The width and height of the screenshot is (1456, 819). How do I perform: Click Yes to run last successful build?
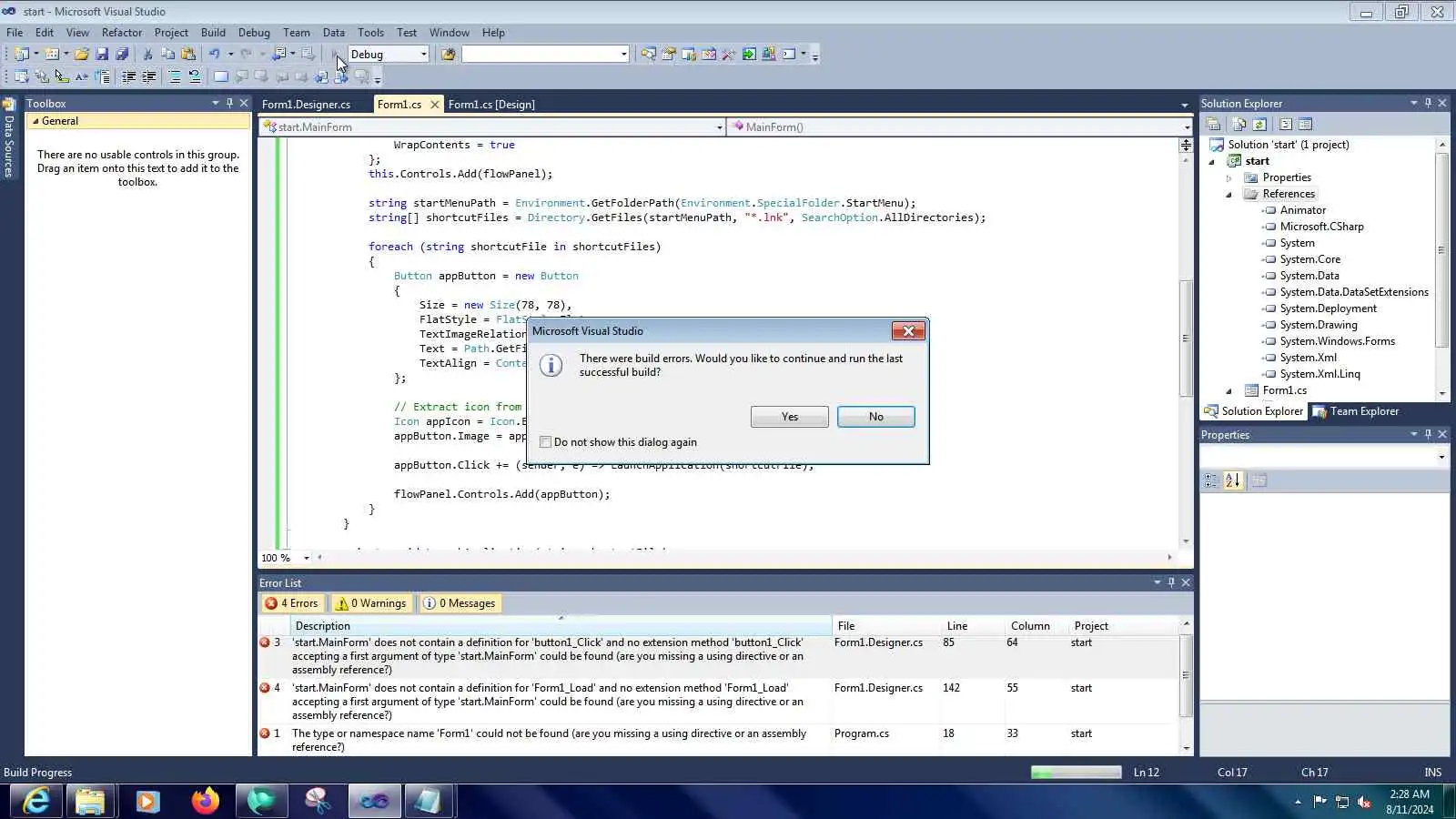[x=790, y=417]
